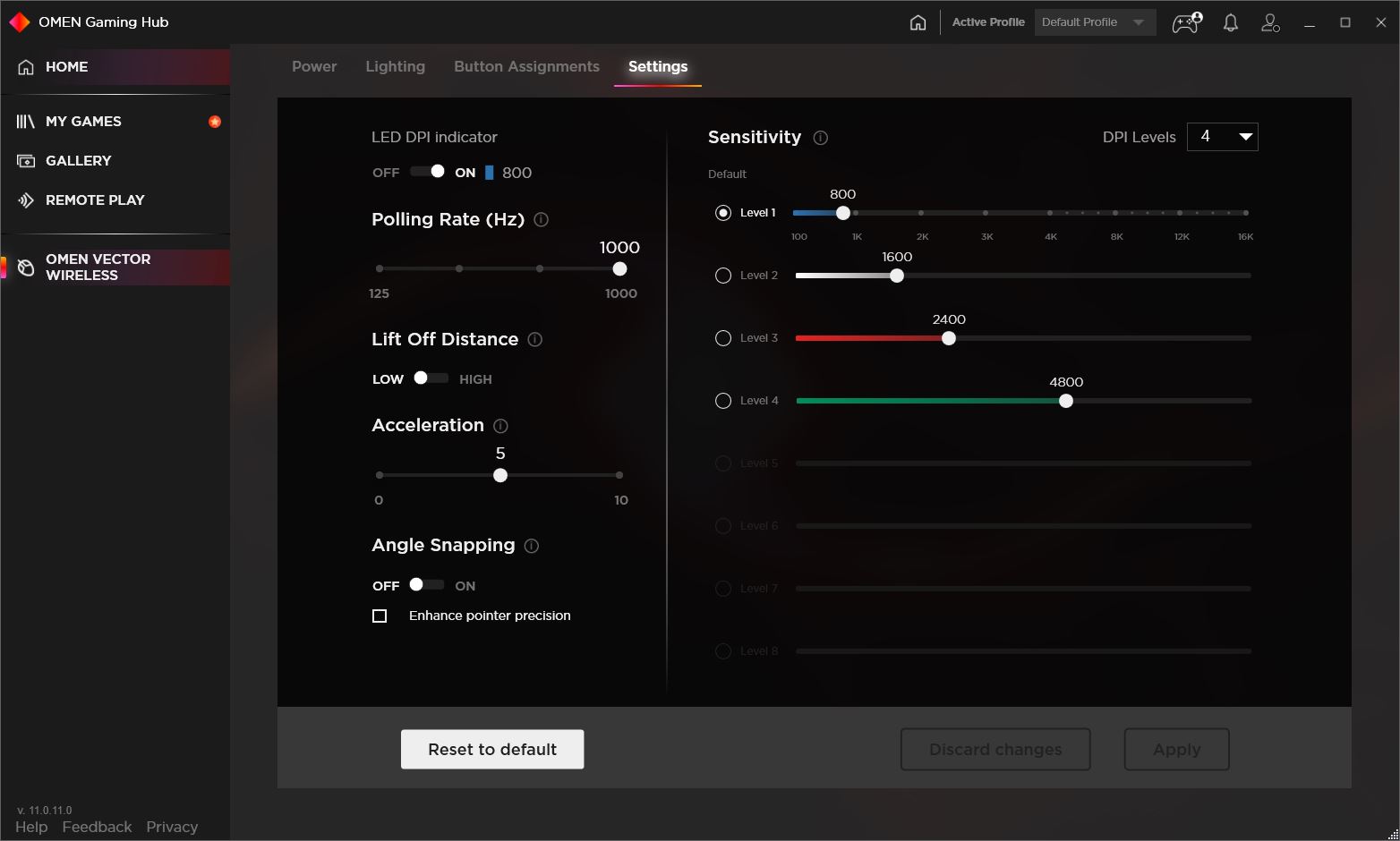
Task: Click Level 4 green slider handle at 4800
Action: point(1066,401)
